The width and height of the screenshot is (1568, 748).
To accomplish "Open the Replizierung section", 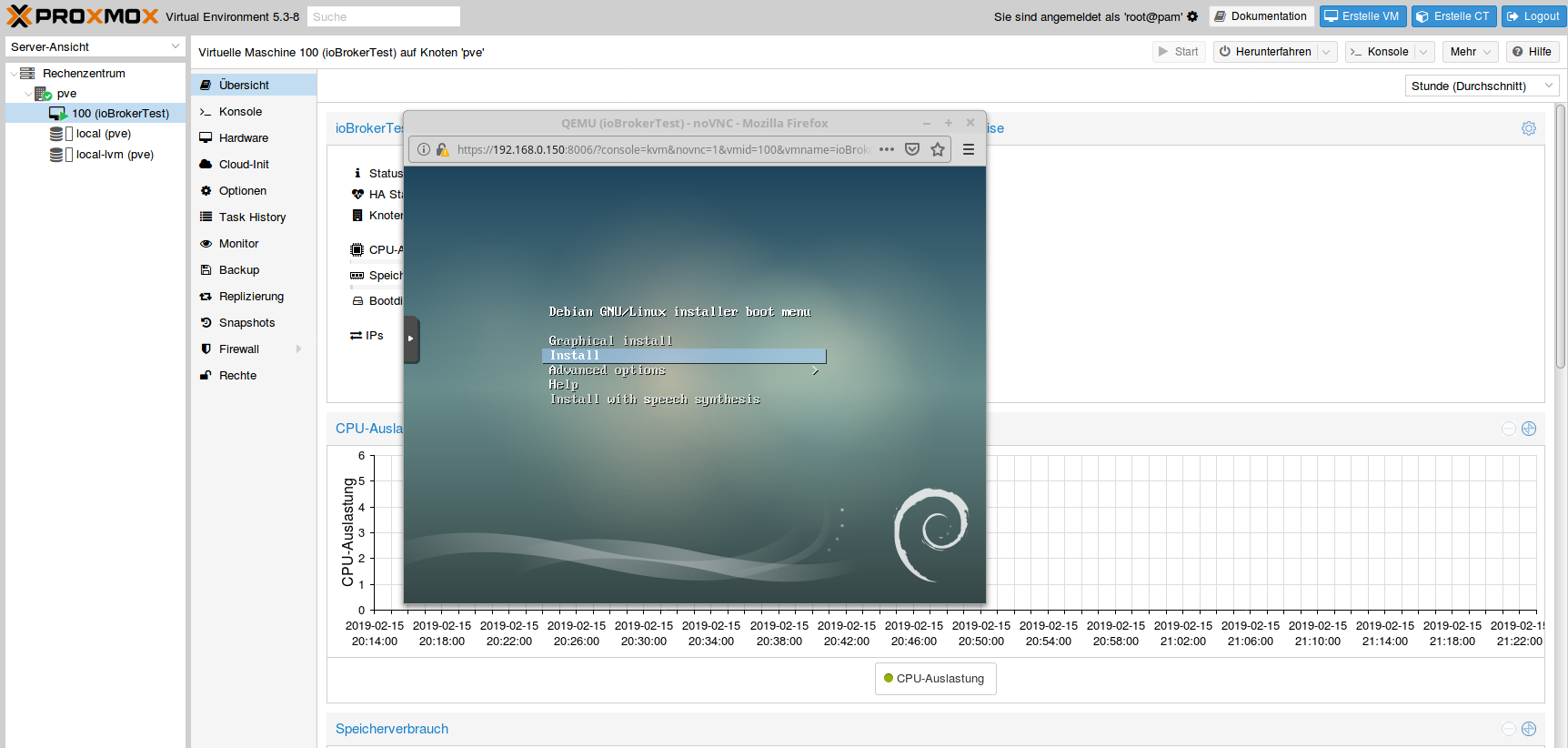I will tap(254, 296).
